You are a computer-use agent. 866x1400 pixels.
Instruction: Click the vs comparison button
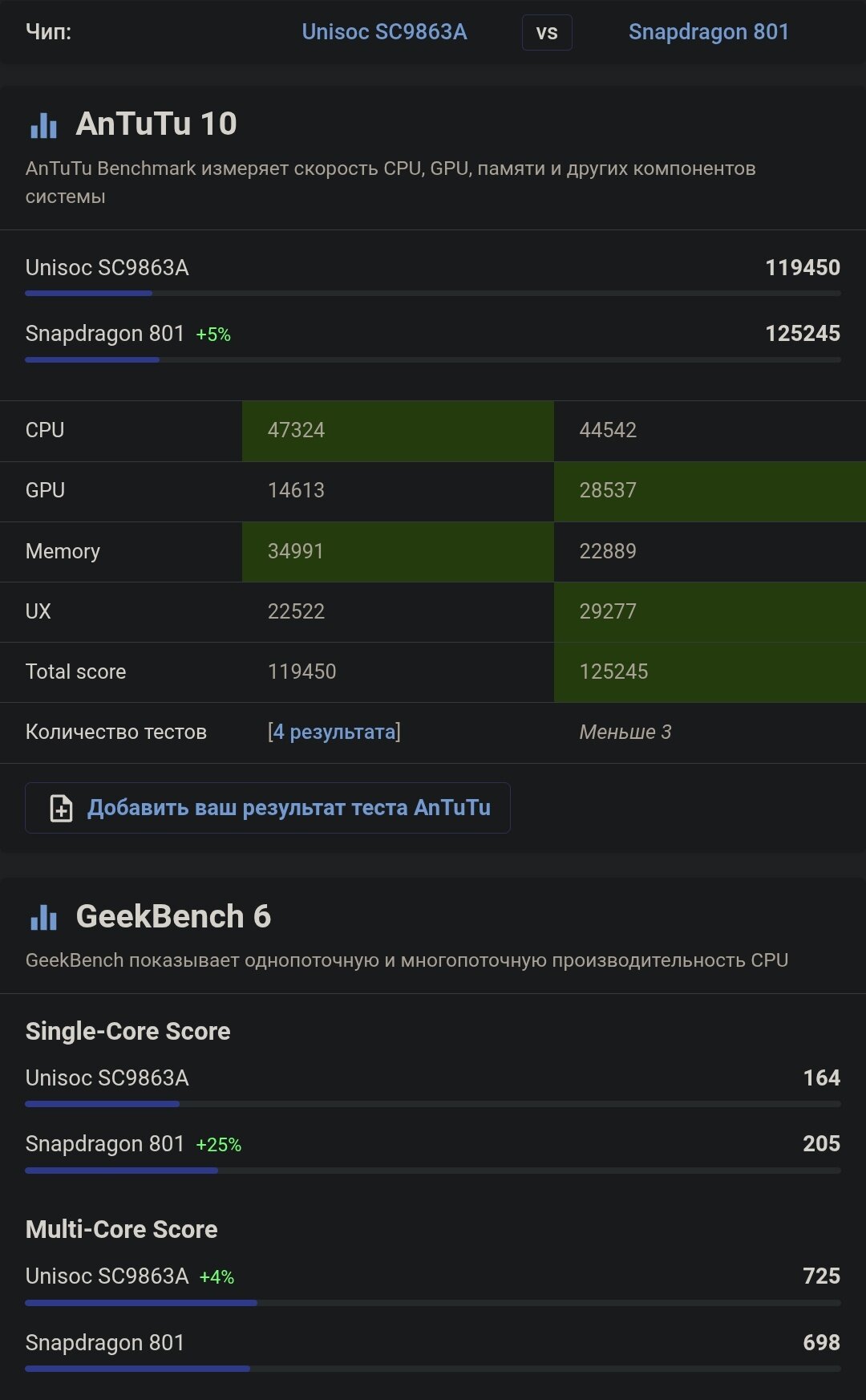[547, 33]
